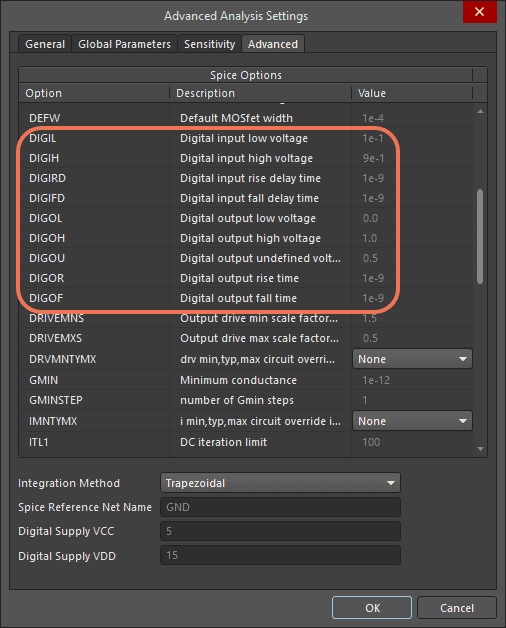Click the Digital input low voltage description

[x=244, y=139]
